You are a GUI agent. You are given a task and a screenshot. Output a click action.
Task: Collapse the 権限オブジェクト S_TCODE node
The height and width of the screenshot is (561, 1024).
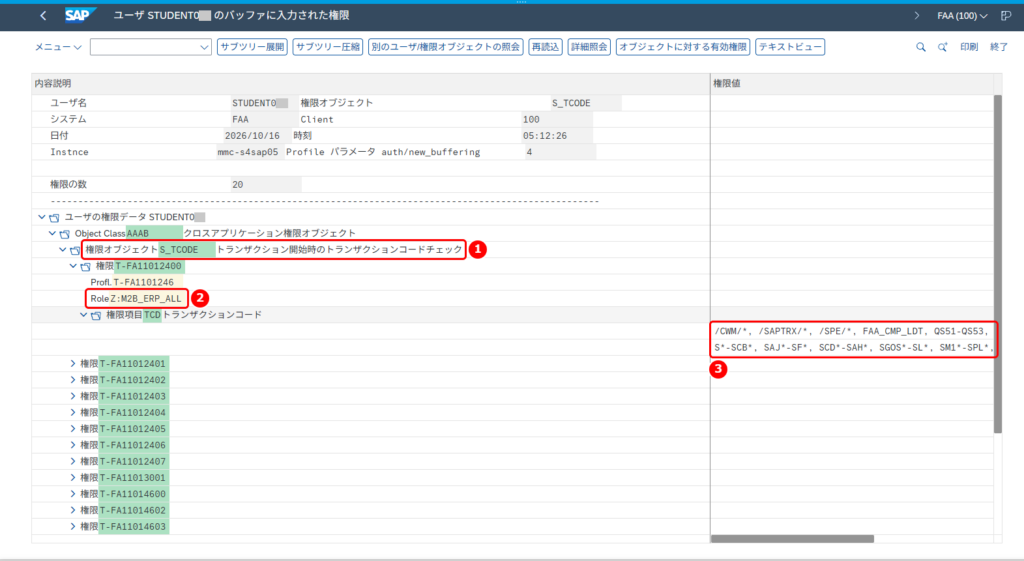click(x=63, y=249)
